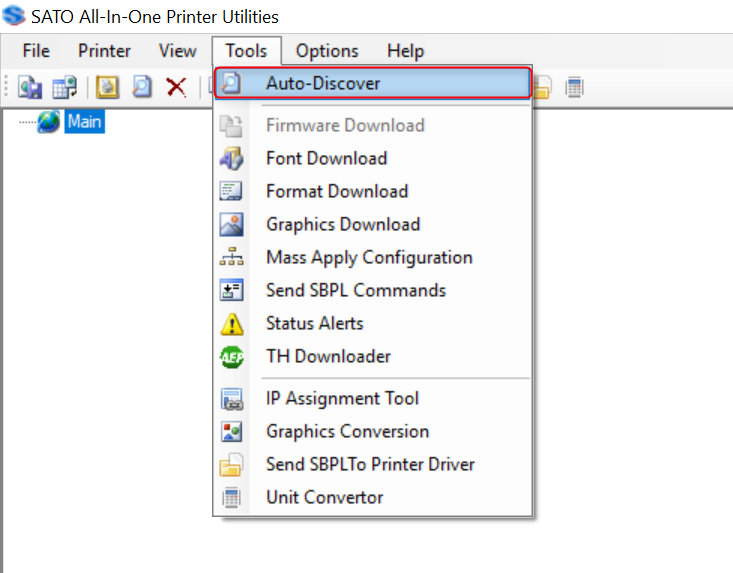Screen dimensions: 733x573
Task: Click the Status Alerts warning icon
Action: pyautogui.click(x=231, y=323)
